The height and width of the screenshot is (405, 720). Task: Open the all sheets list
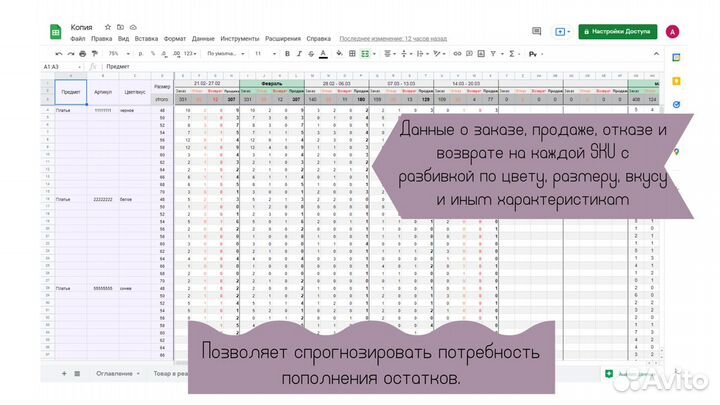(77, 374)
